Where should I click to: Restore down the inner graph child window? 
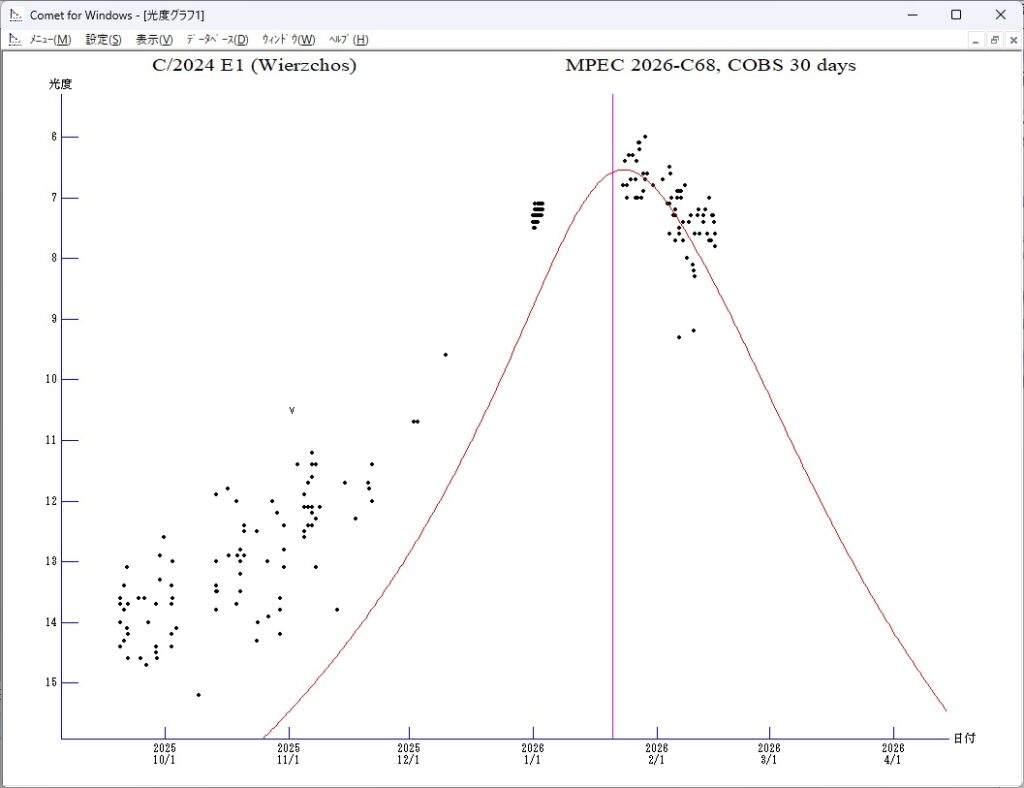(x=995, y=39)
